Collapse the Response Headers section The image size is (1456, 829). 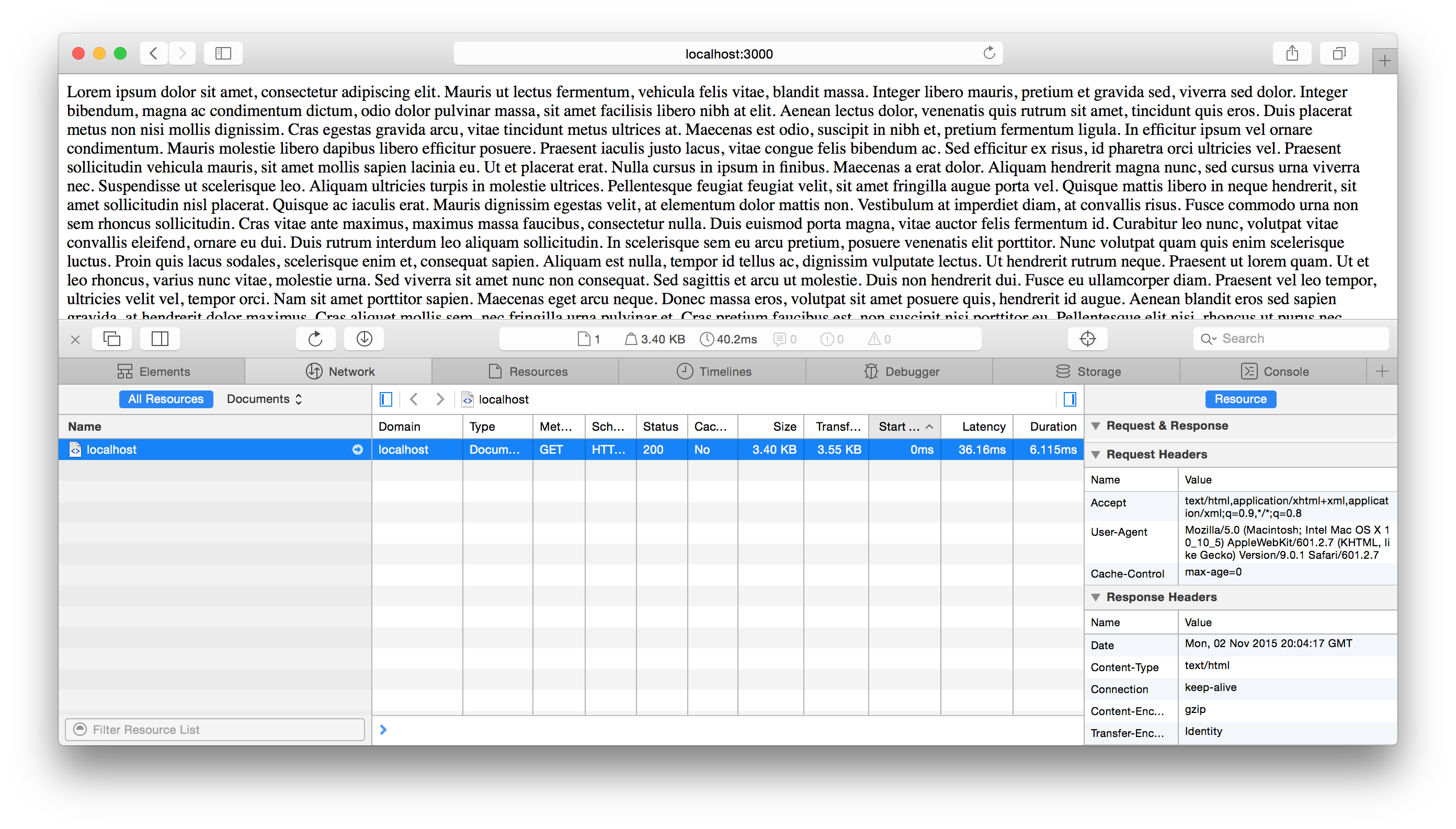[x=1095, y=597]
